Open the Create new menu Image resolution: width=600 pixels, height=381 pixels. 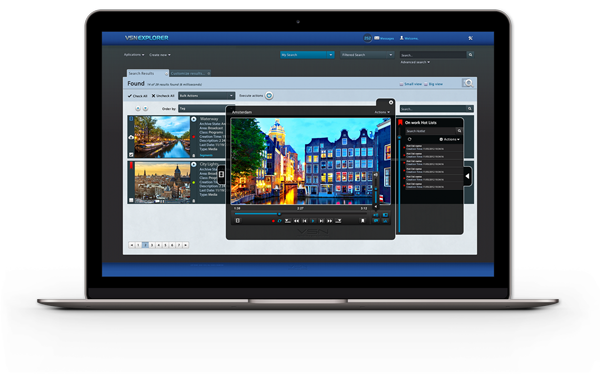(x=160, y=55)
